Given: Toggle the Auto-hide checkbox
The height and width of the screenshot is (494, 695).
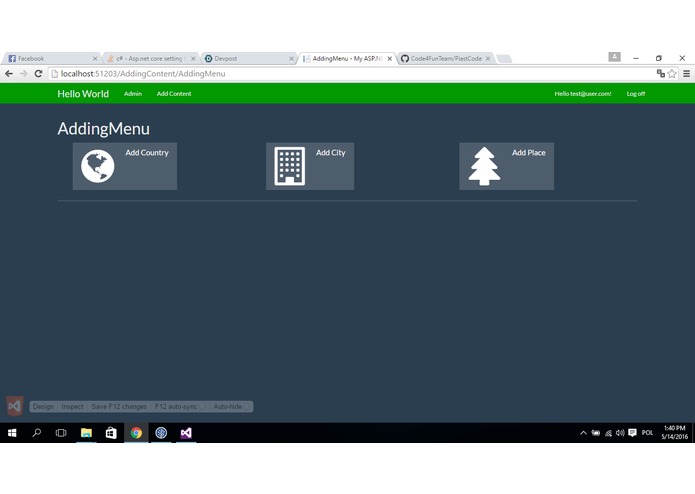Looking at the screenshot, I should point(247,407).
